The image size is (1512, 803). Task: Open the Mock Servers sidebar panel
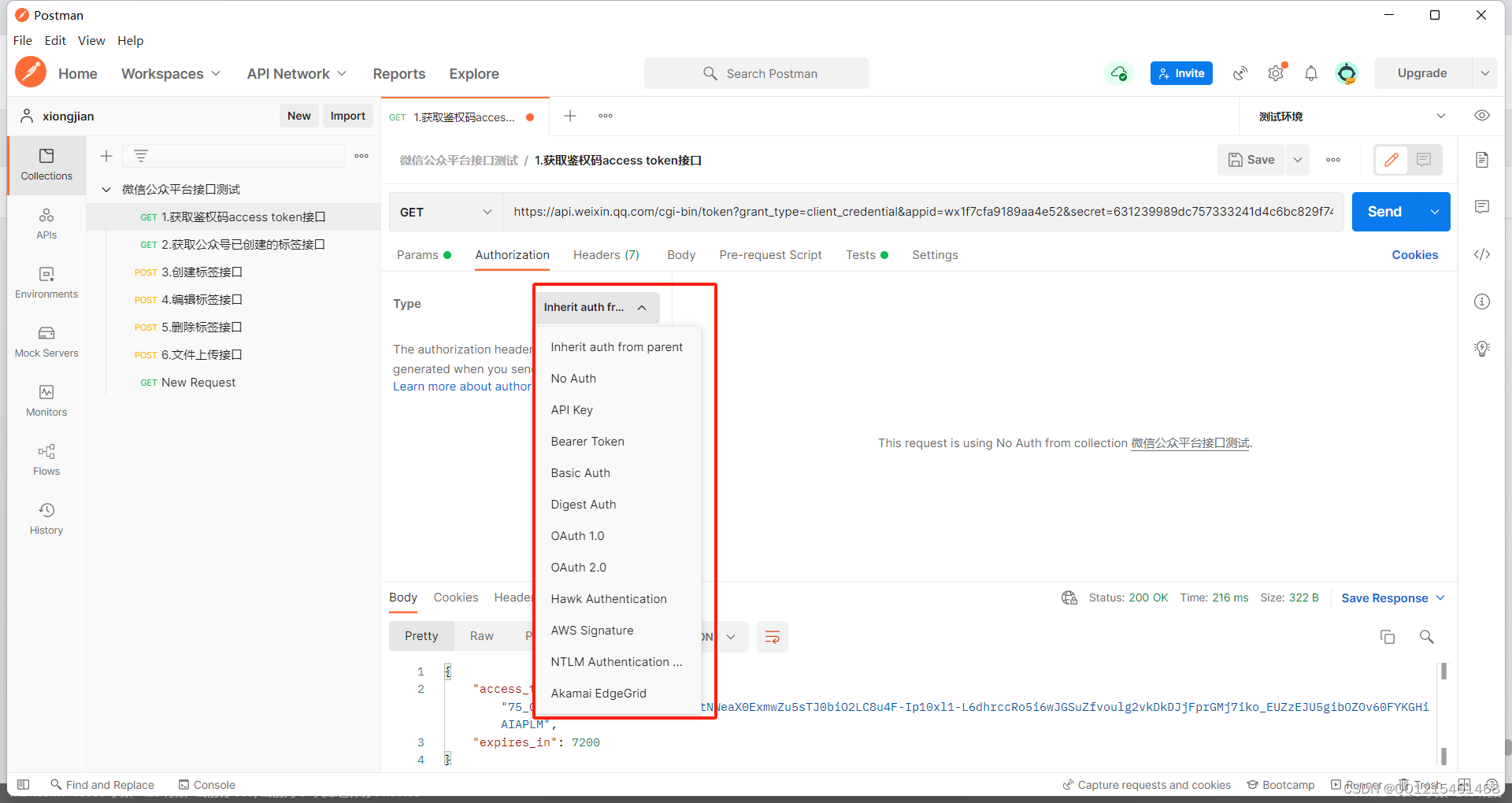pyautogui.click(x=46, y=342)
